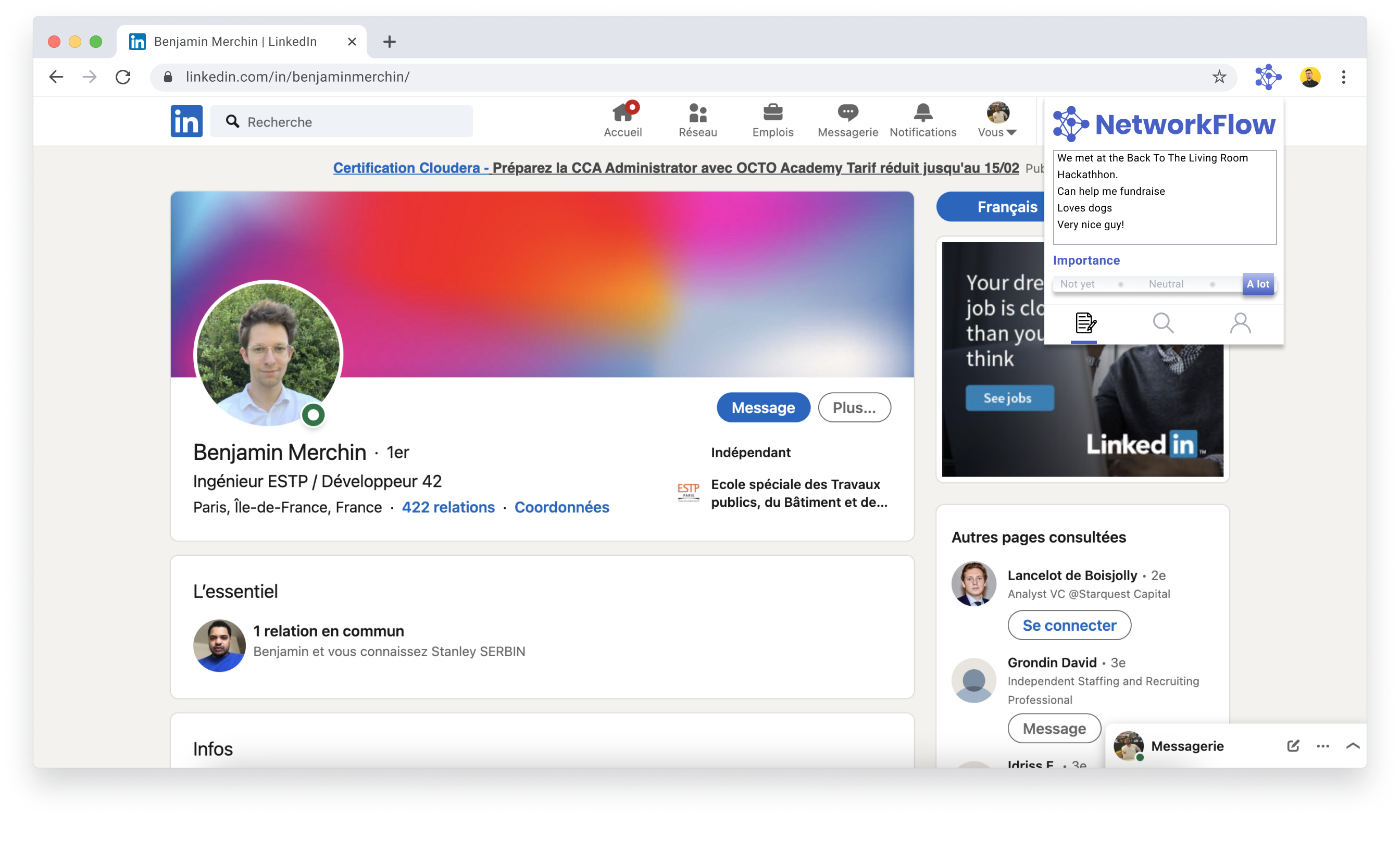Screen dimensions: 1400x850
Task: Open the Réseau navigation item
Action: (x=698, y=120)
